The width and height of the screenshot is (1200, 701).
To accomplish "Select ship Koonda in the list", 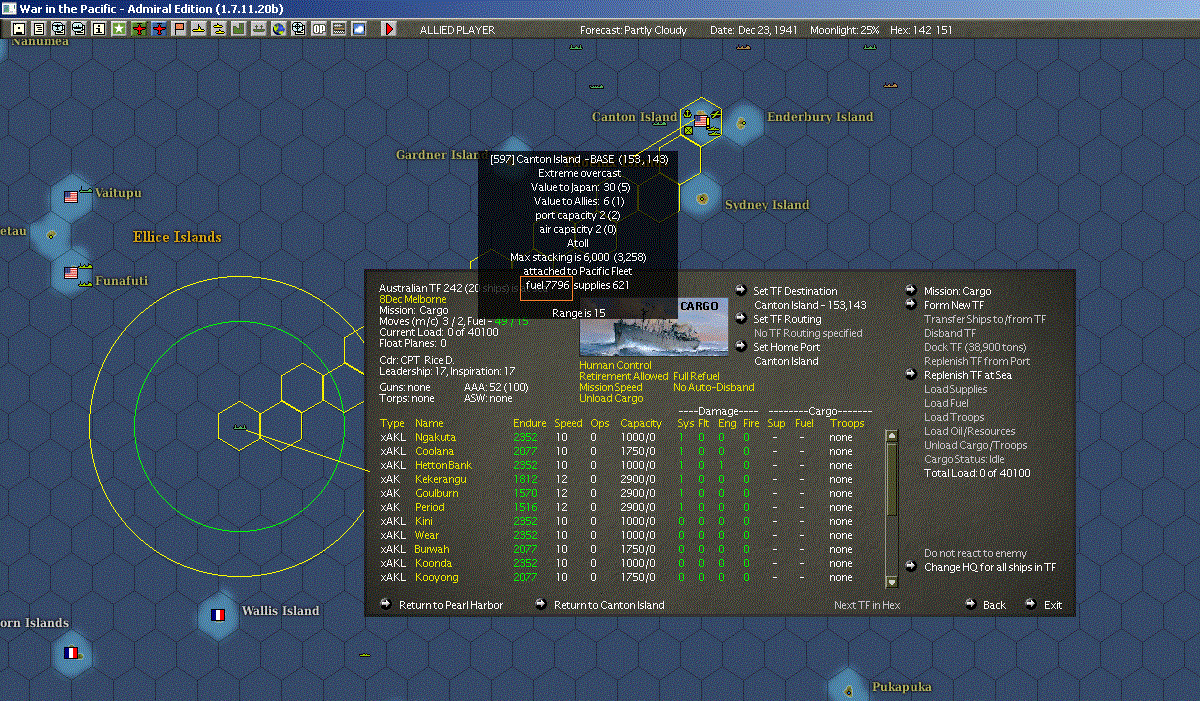I will 433,564.
